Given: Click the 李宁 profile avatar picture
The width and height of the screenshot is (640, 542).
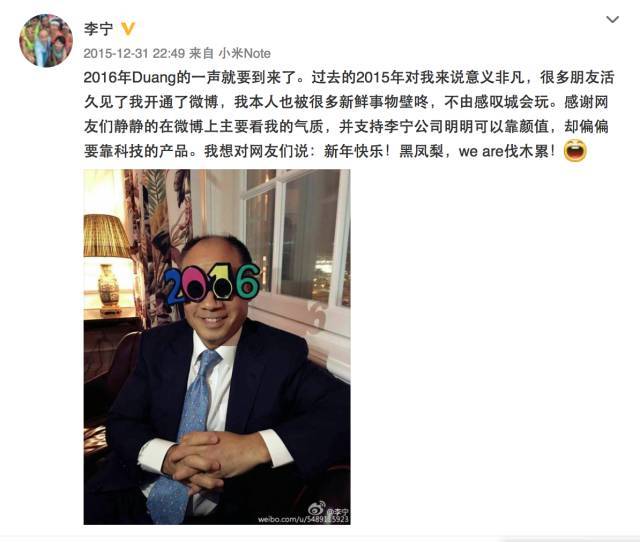Looking at the screenshot, I should [x=46, y=40].
